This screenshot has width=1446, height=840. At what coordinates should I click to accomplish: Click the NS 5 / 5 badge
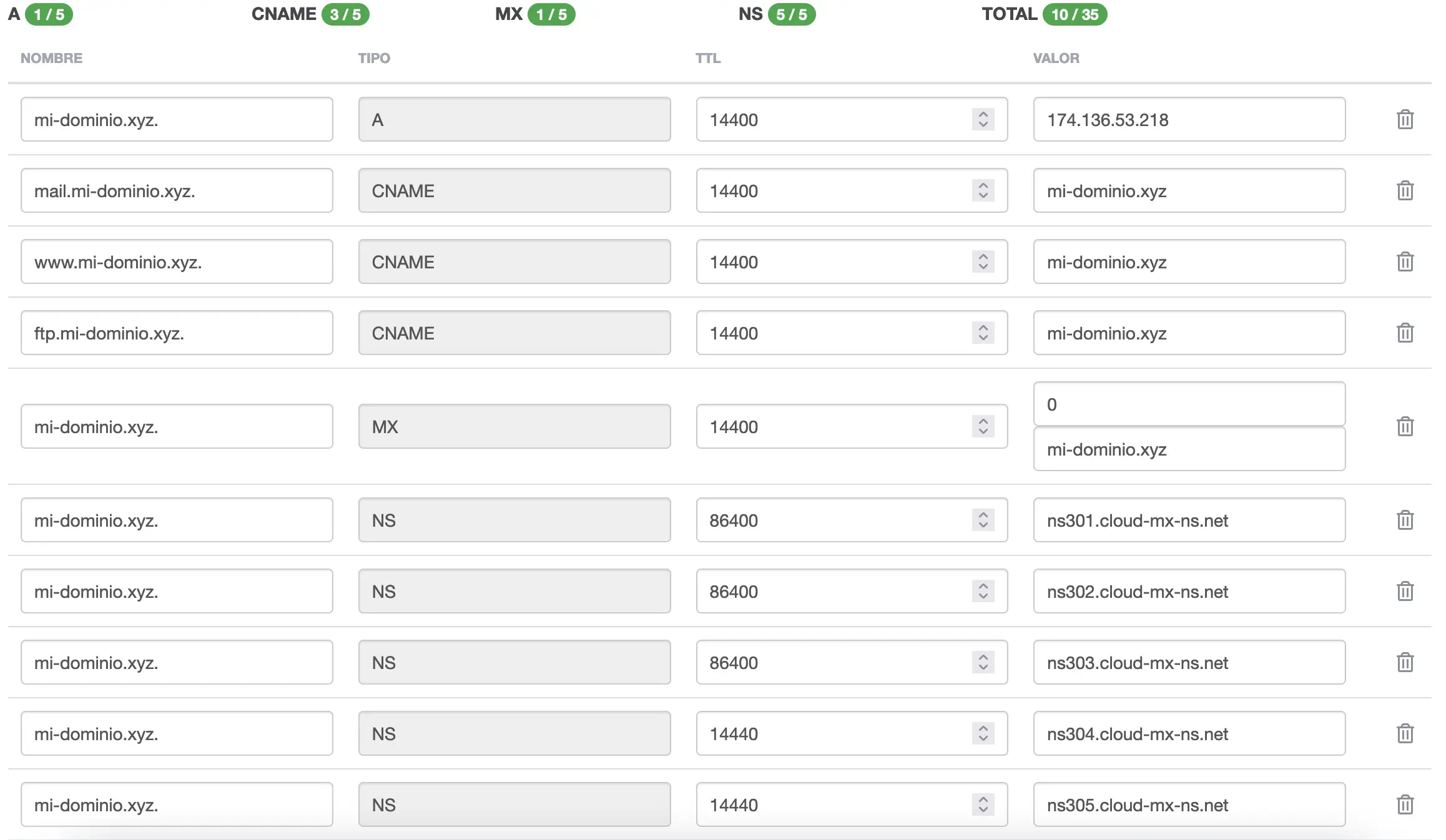(792, 14)
